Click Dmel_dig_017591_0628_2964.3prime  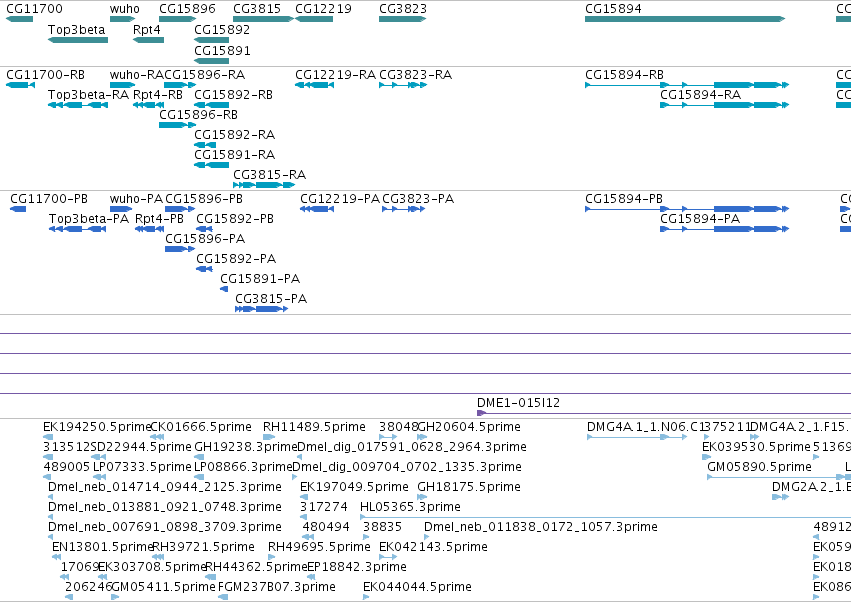[412, 447]
